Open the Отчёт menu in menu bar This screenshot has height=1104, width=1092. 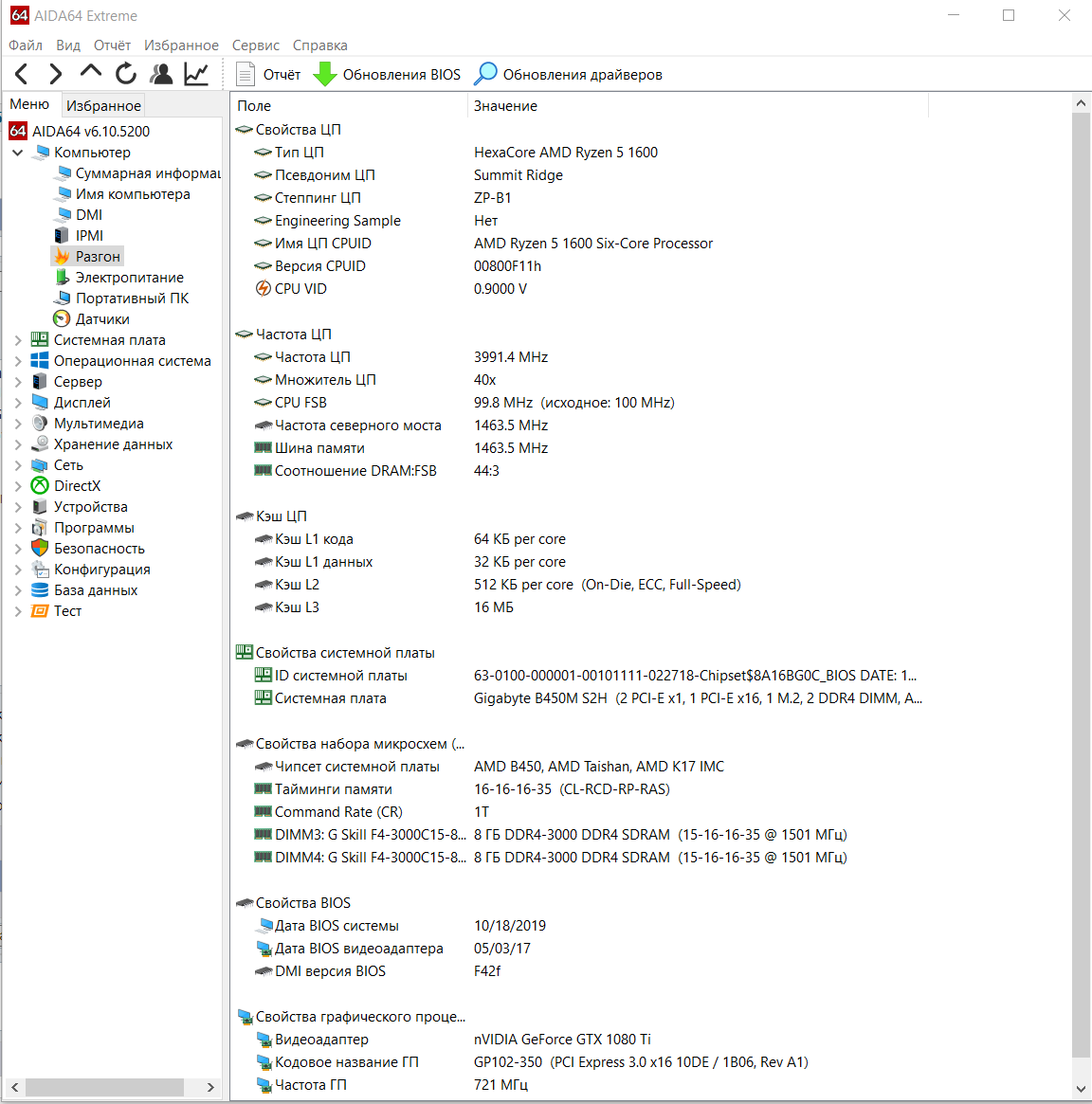coord(113,45)
